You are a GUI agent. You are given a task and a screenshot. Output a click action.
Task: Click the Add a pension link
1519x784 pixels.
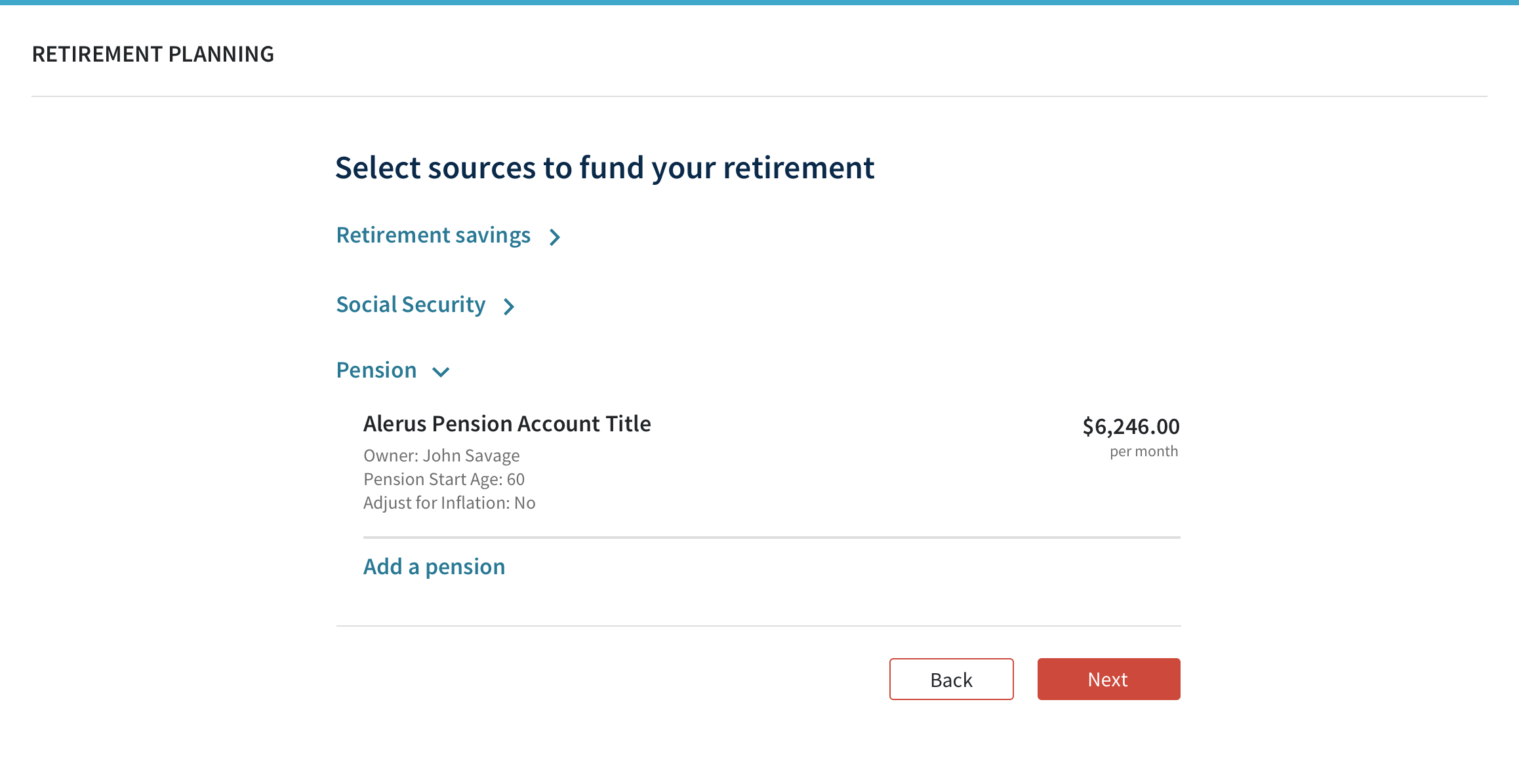[434, 566]
